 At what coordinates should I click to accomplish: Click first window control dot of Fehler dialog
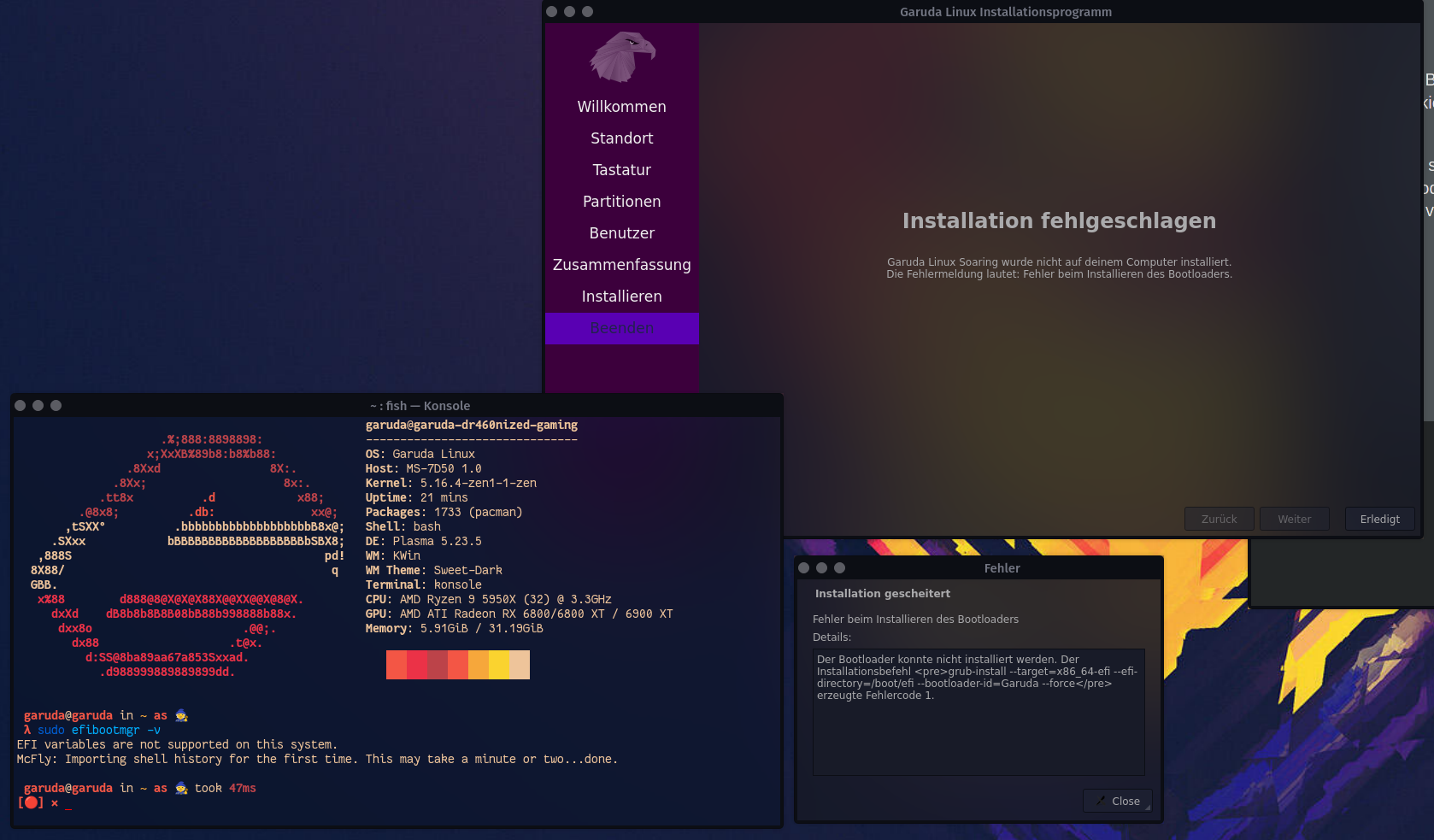click(x=803, y=567)
